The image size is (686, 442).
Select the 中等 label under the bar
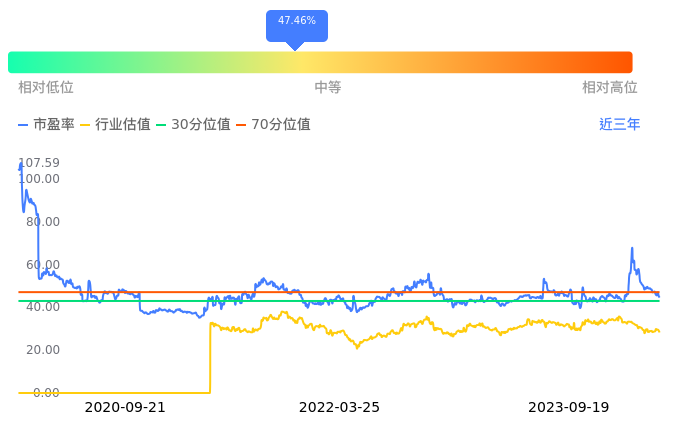(328, 88)
